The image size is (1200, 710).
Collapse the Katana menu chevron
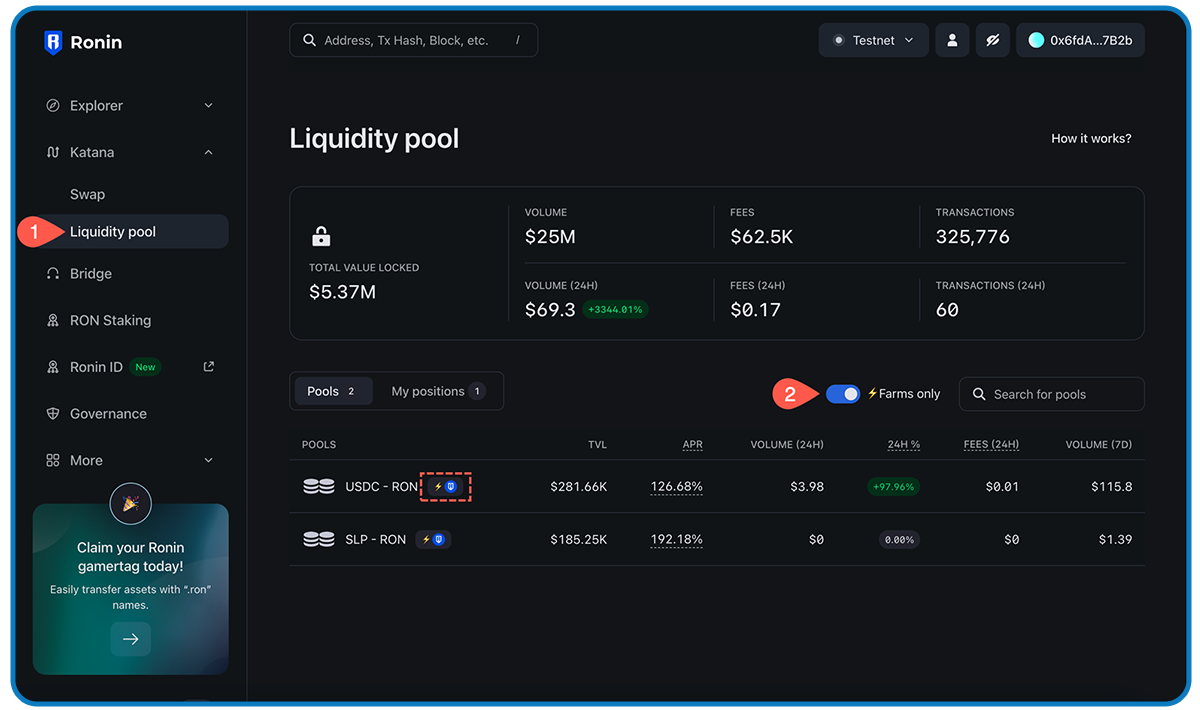tap(208, 152)
